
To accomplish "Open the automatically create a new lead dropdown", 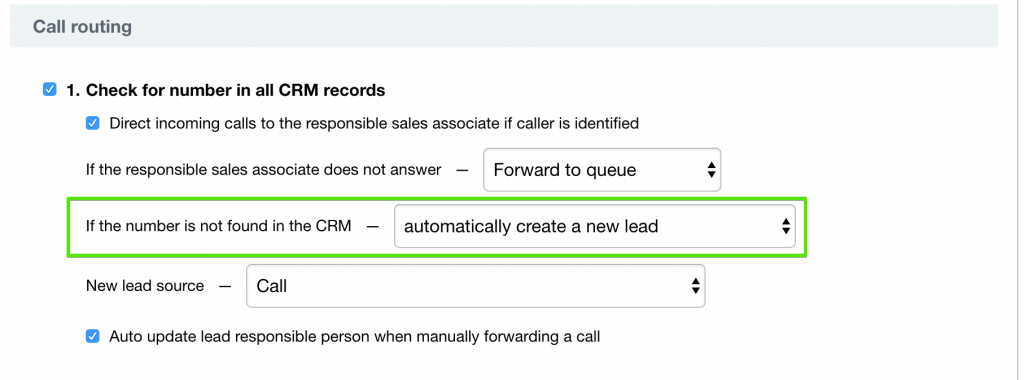I will [594, 227].
